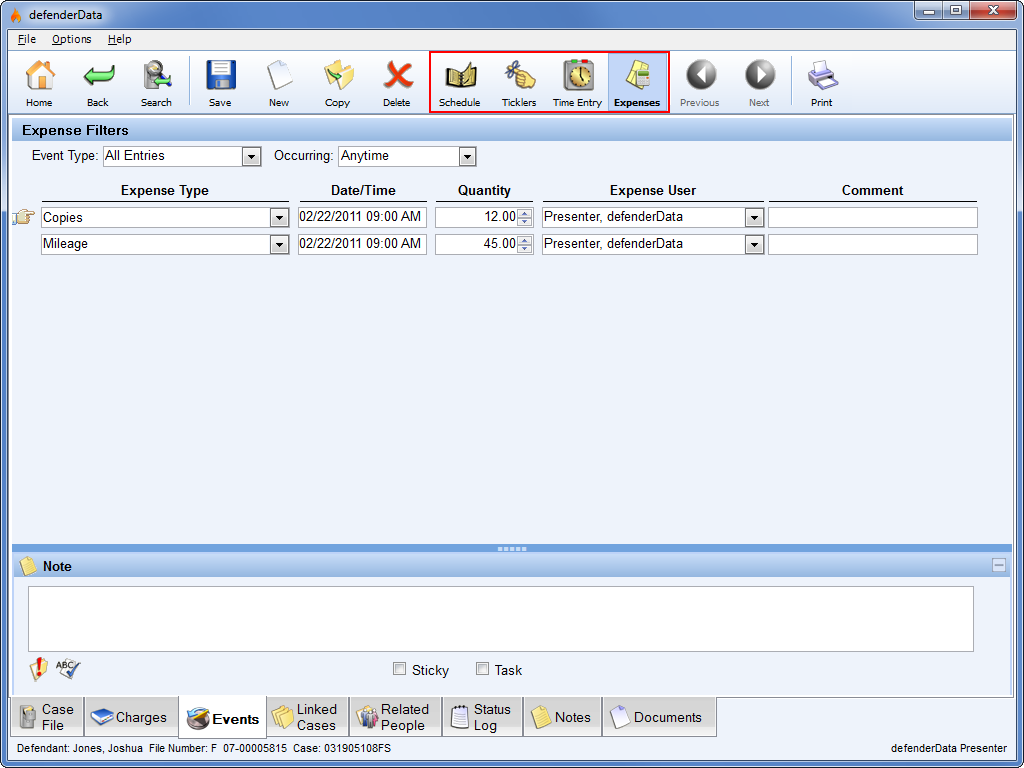The image size is (1024, 768).
Task: Open the Schedule view
Action: coord(460,83)
